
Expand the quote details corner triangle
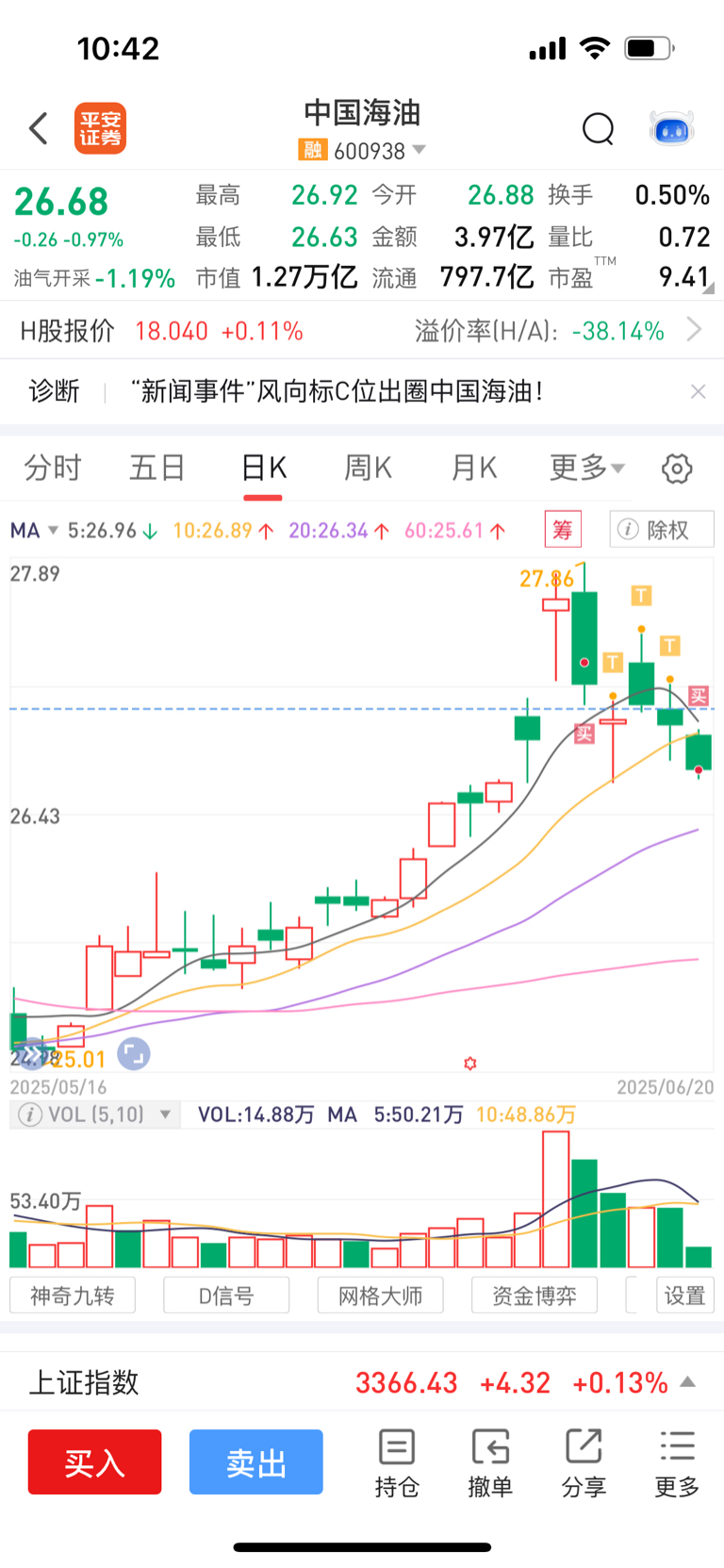pyautogui.click(x=707, y=288)
